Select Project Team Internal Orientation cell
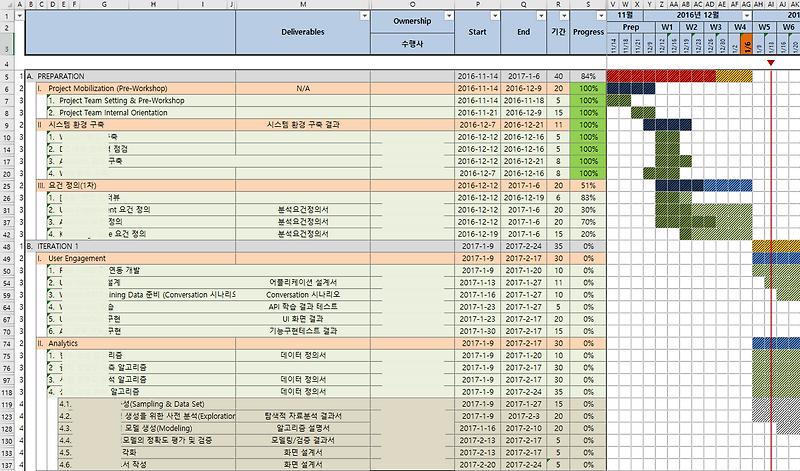The image size is (800, 471). pos(141,113)
